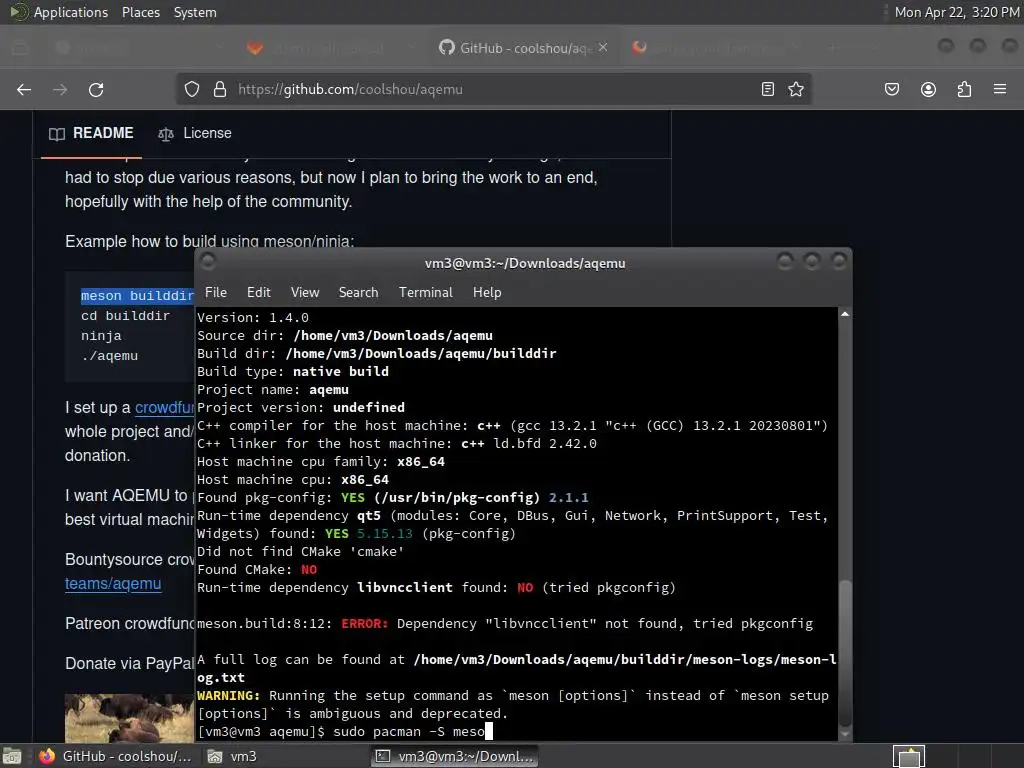
Task: Reload the GitHub page
Action: 96,89
